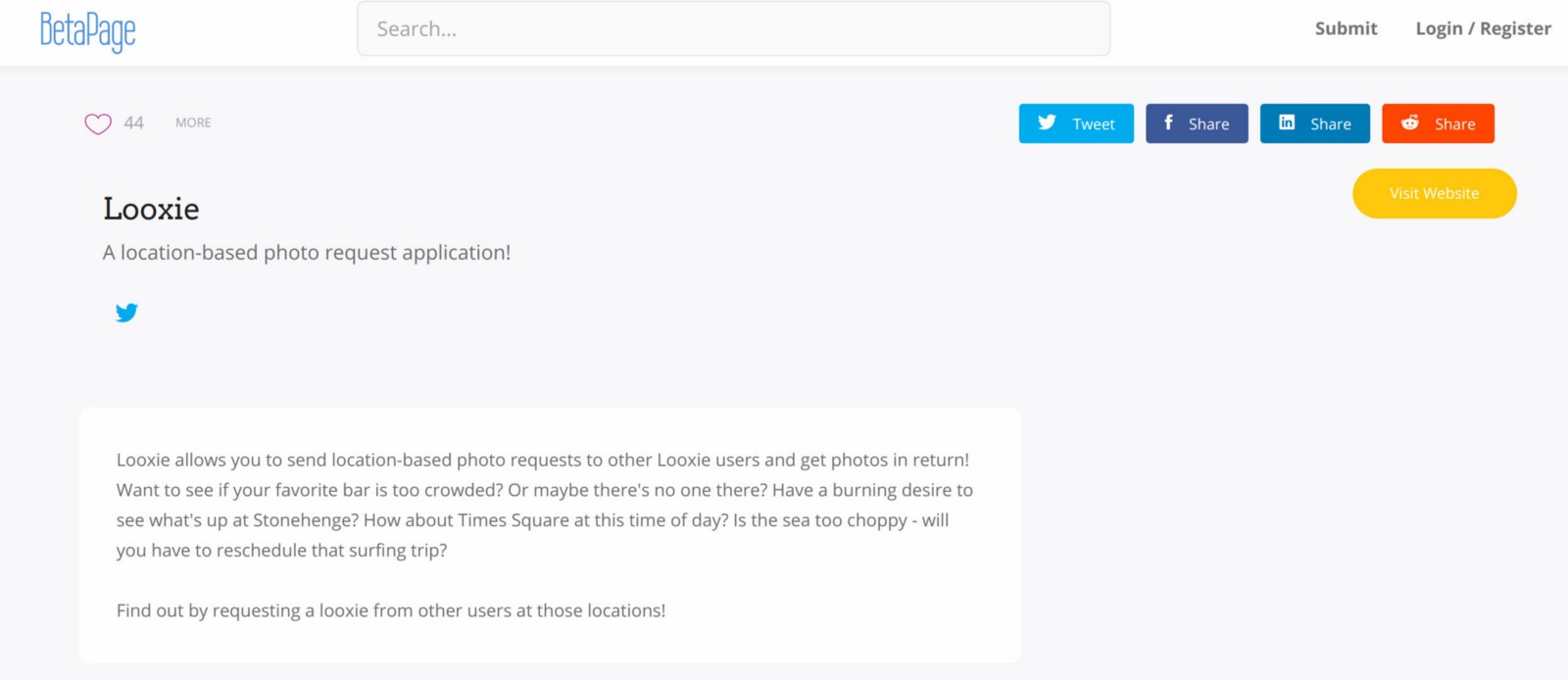Click Share label on LinkedIn button
The width and height of the screenshot is (1568, 680).
coord(1330,124)
